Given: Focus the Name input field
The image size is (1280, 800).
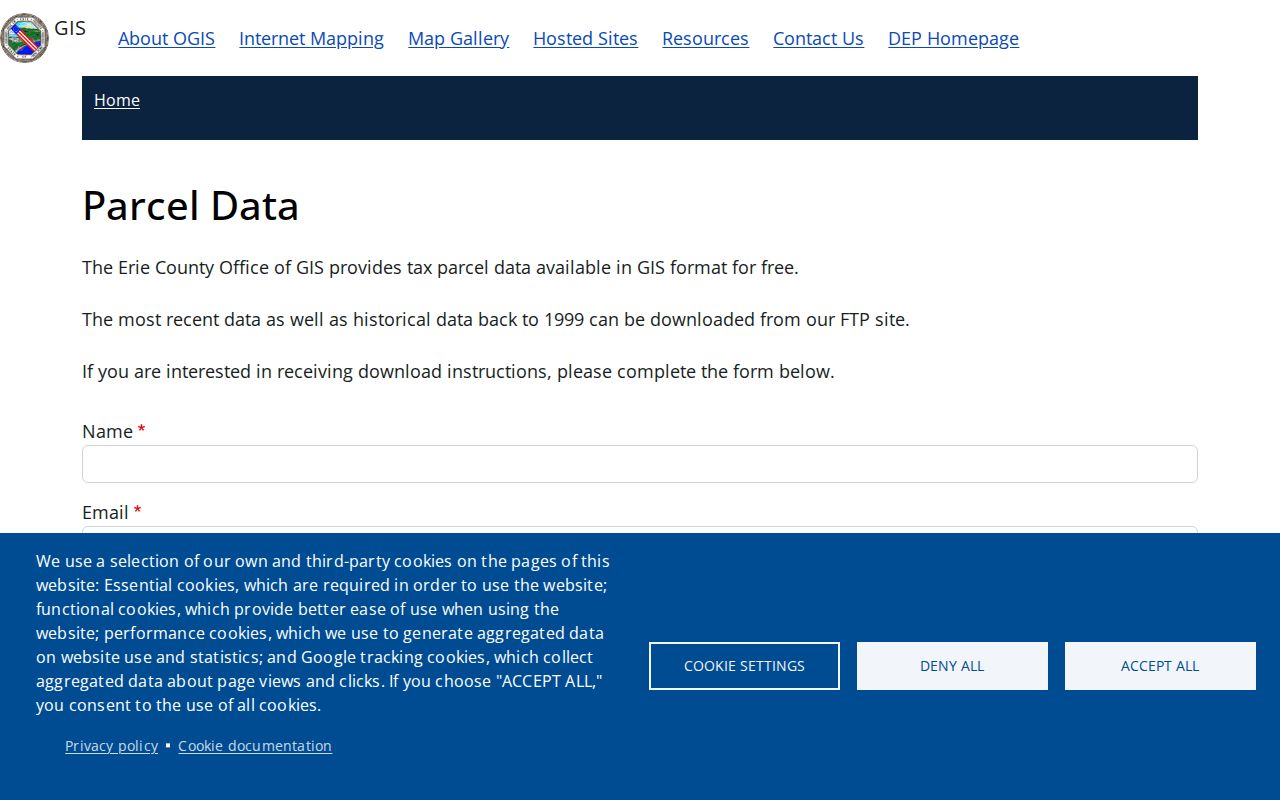Looking at the screenshot, I should coord(640,464).
